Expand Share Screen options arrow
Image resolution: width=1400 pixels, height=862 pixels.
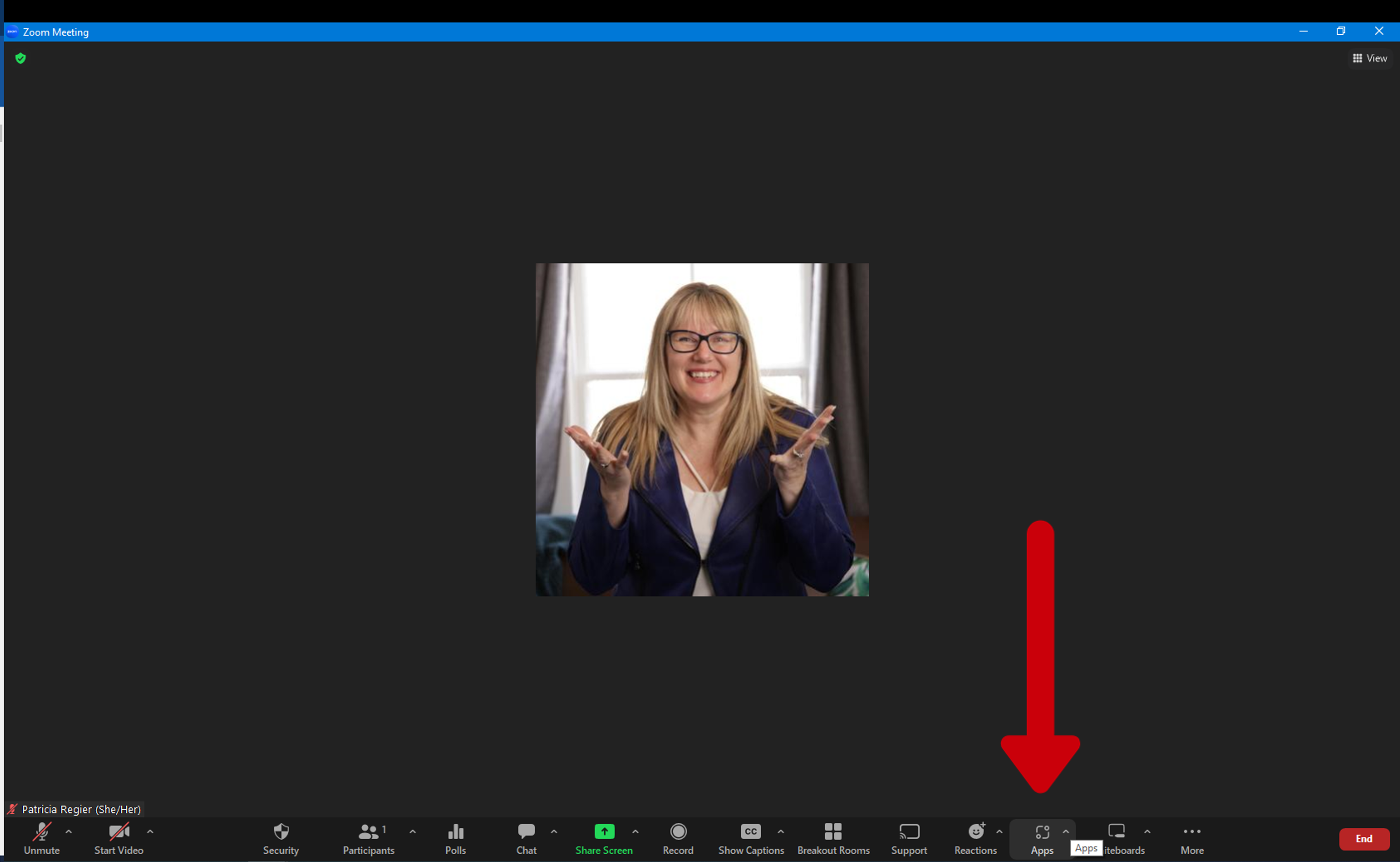click(635, 832)
